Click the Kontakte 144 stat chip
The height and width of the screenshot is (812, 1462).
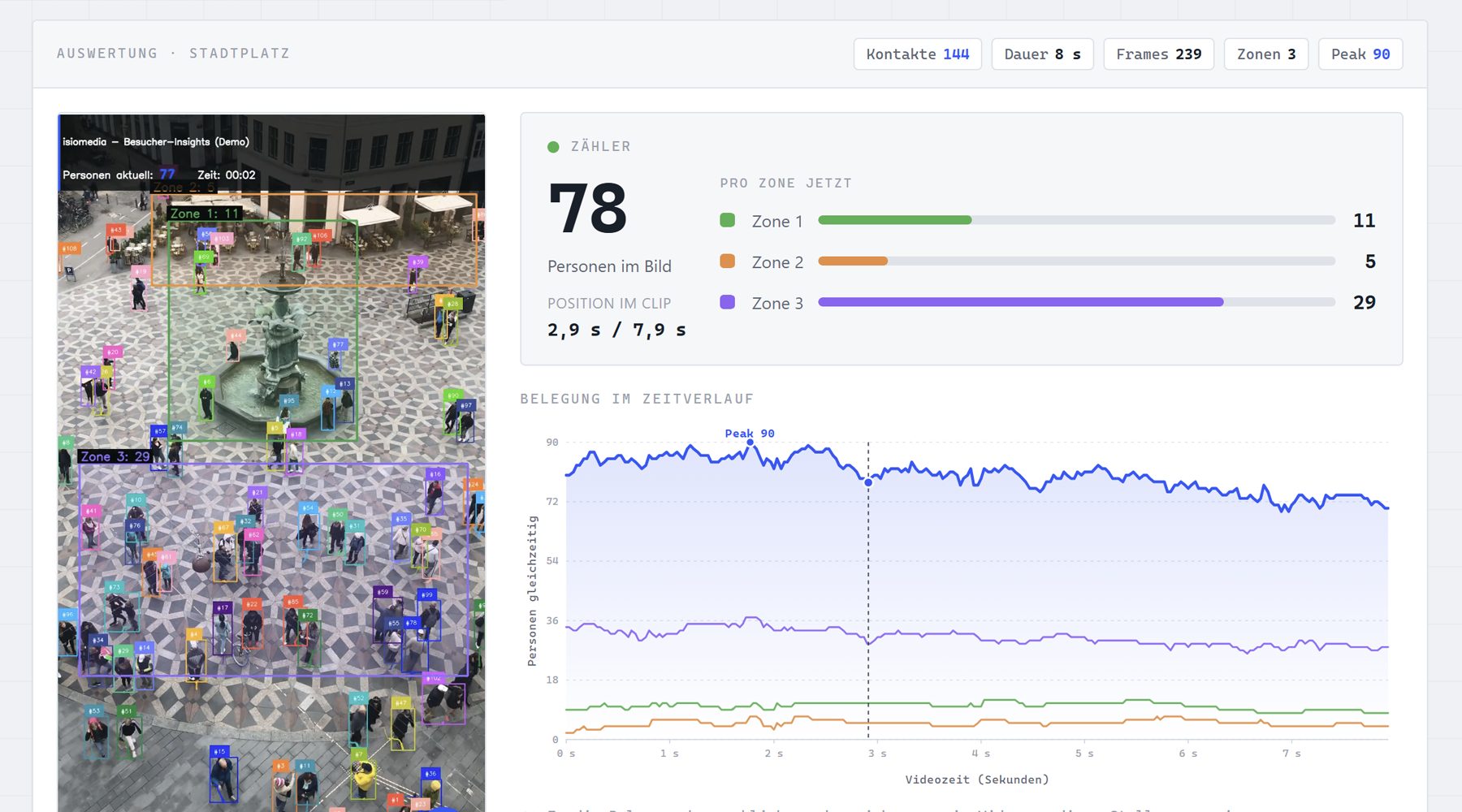(917, 54)
